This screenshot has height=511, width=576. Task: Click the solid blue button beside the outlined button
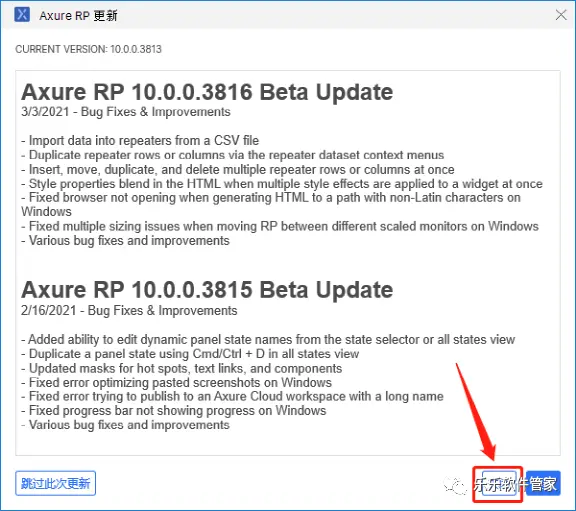[x=543, y=483]
